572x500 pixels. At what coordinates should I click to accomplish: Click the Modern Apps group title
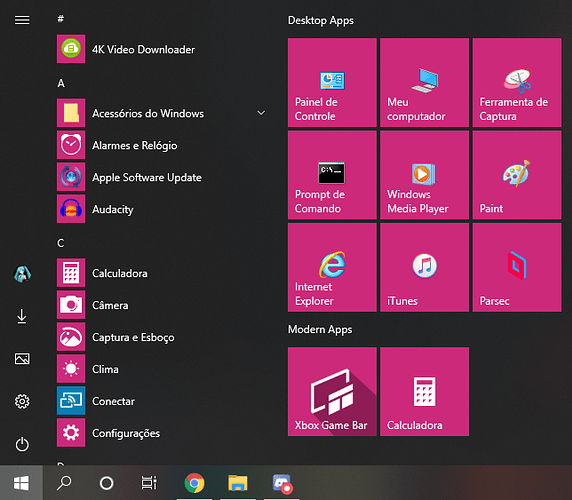[320, 329]
